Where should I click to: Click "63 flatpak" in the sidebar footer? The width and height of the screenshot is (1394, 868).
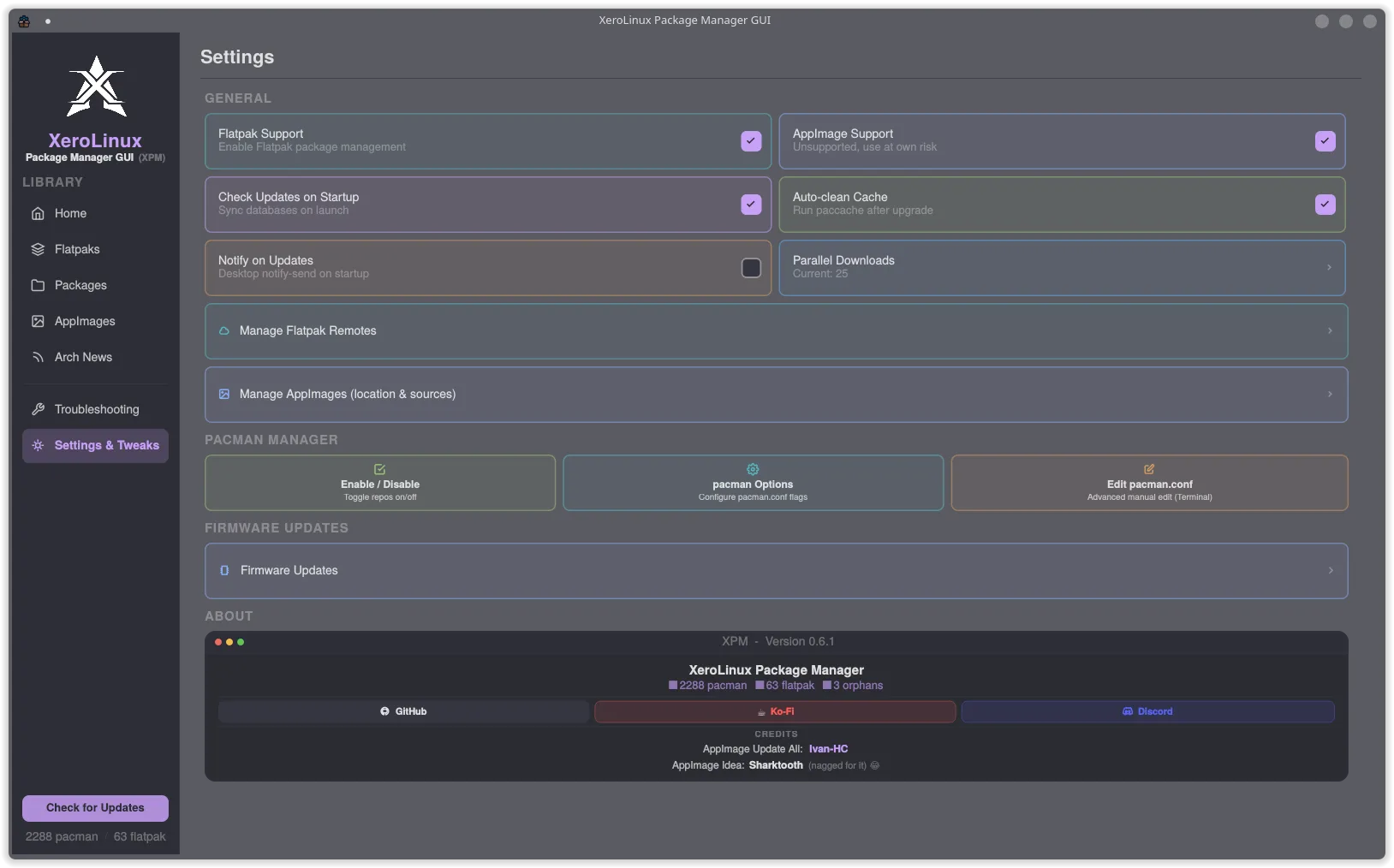coord(140,837)
